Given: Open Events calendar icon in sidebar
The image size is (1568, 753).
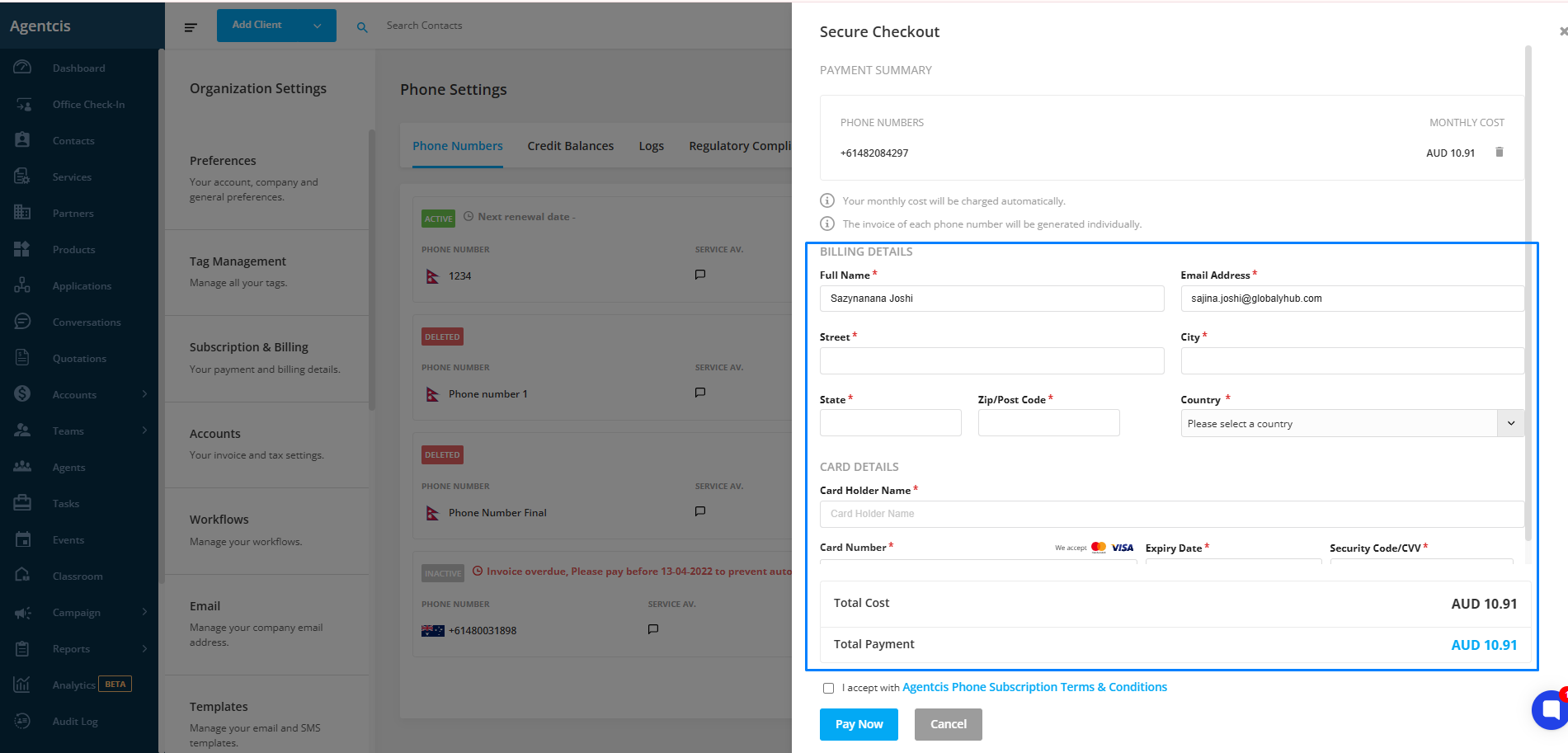Looking at the screenshot, I should click(22, 539).
